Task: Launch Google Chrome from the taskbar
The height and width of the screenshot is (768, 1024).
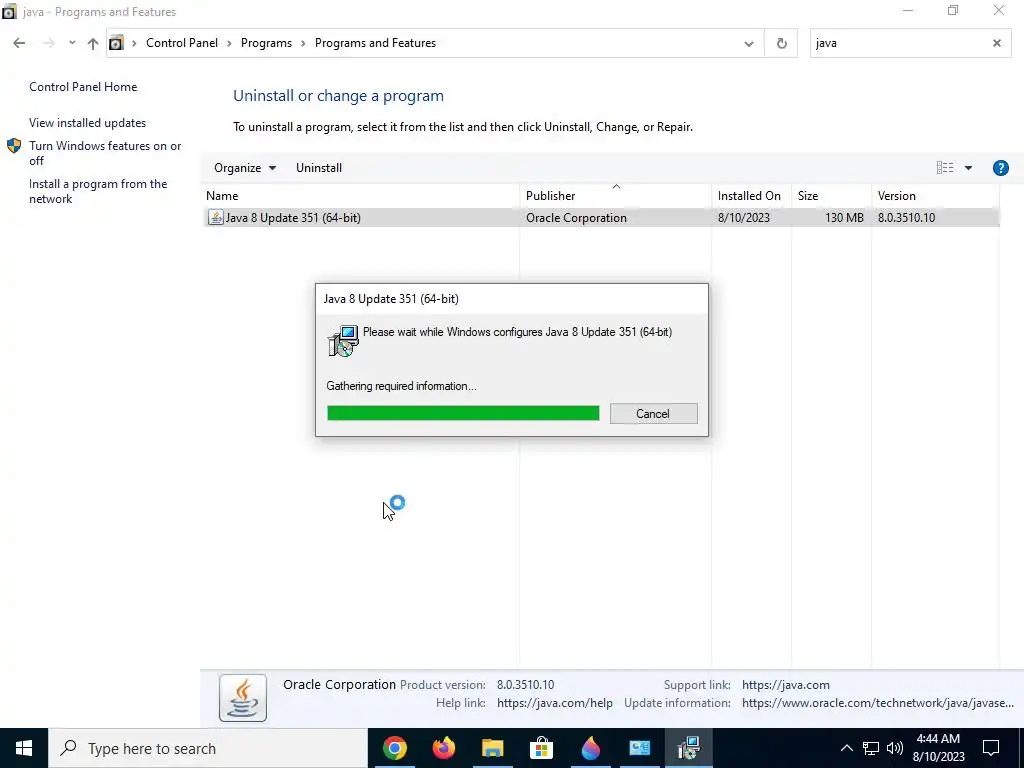Action: tap(394, 748)
